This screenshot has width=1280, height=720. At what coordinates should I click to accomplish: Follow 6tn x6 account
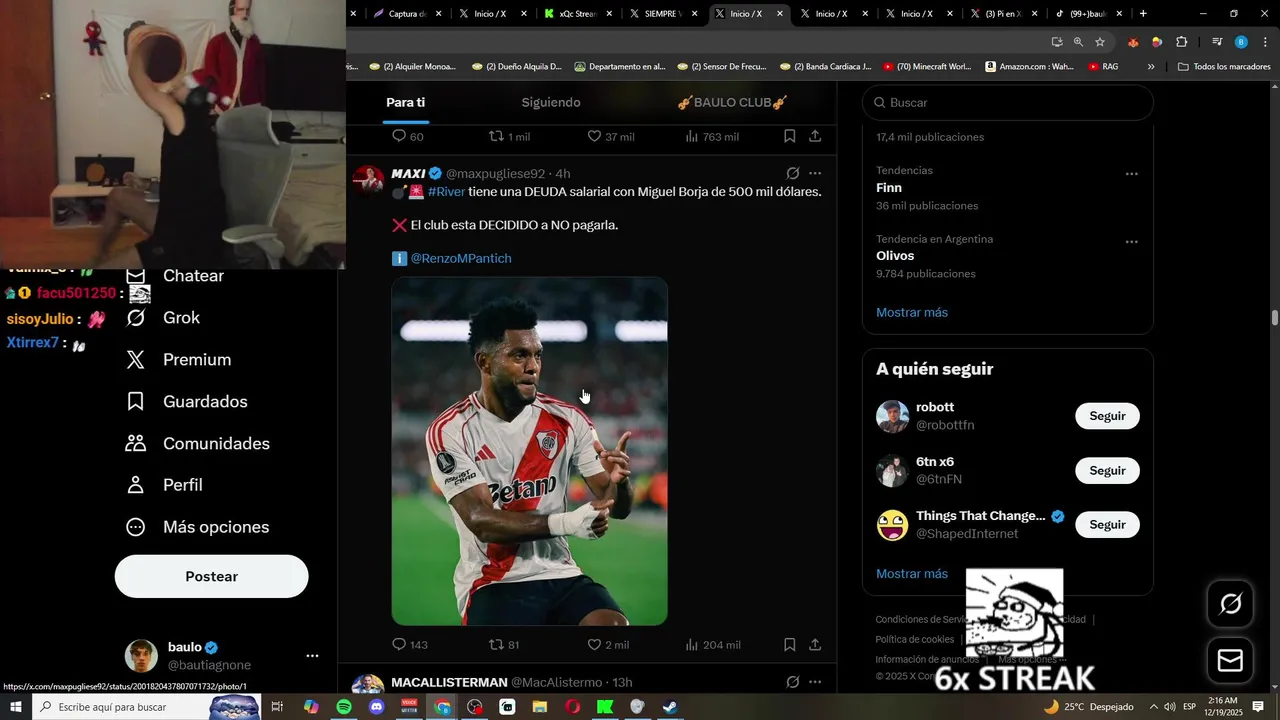click(x=1107, y=470)
